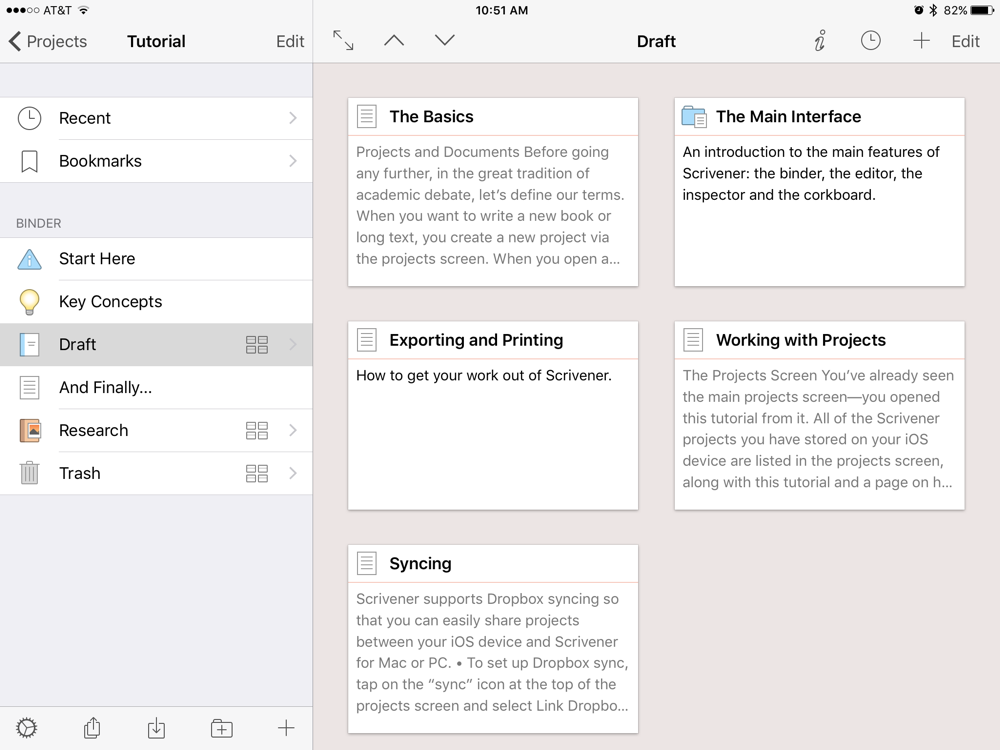Open corkboard view for Draft row
This screenshot has height=750, width=1000.
[x=257, y=344]
